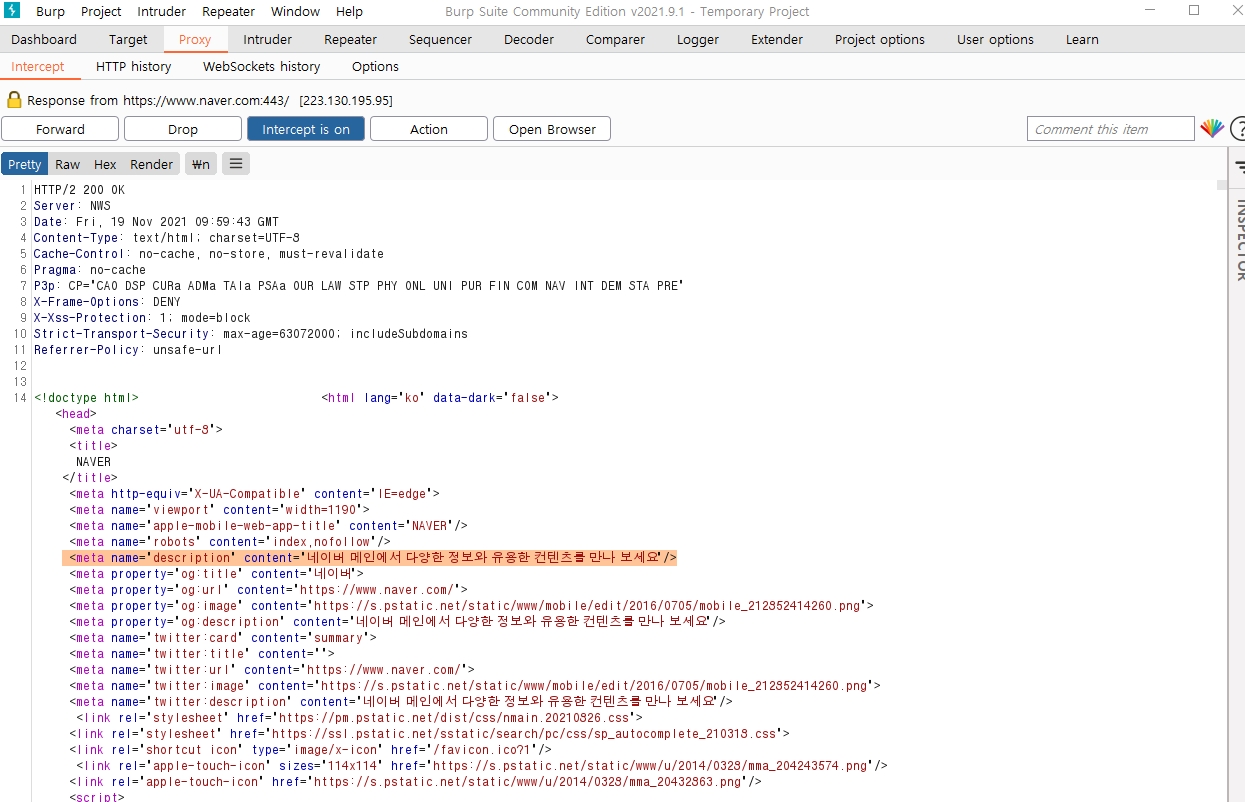The height and width of the screenshot is (802, 1245).
Task: Switch to Render view
Action: click(152, 164)
